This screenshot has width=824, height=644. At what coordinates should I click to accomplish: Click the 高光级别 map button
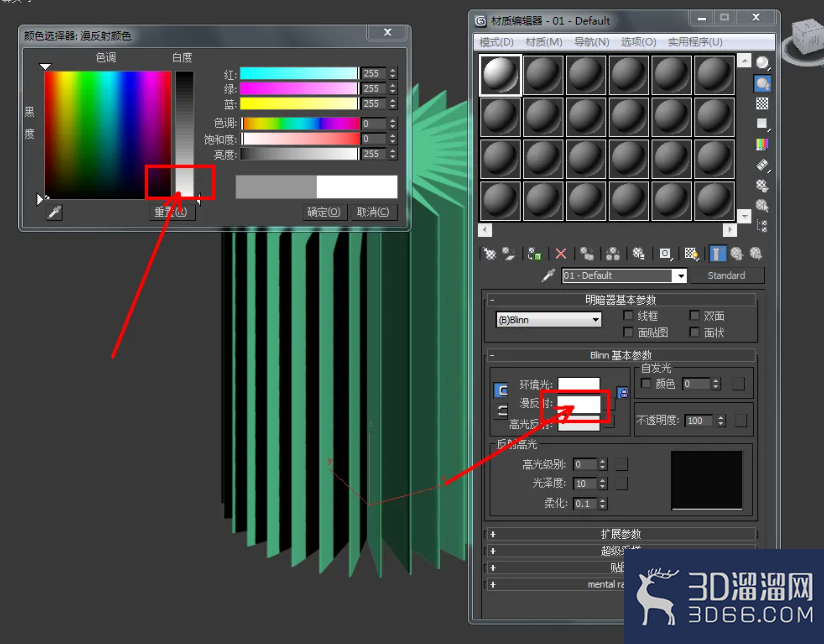point(622,464)
